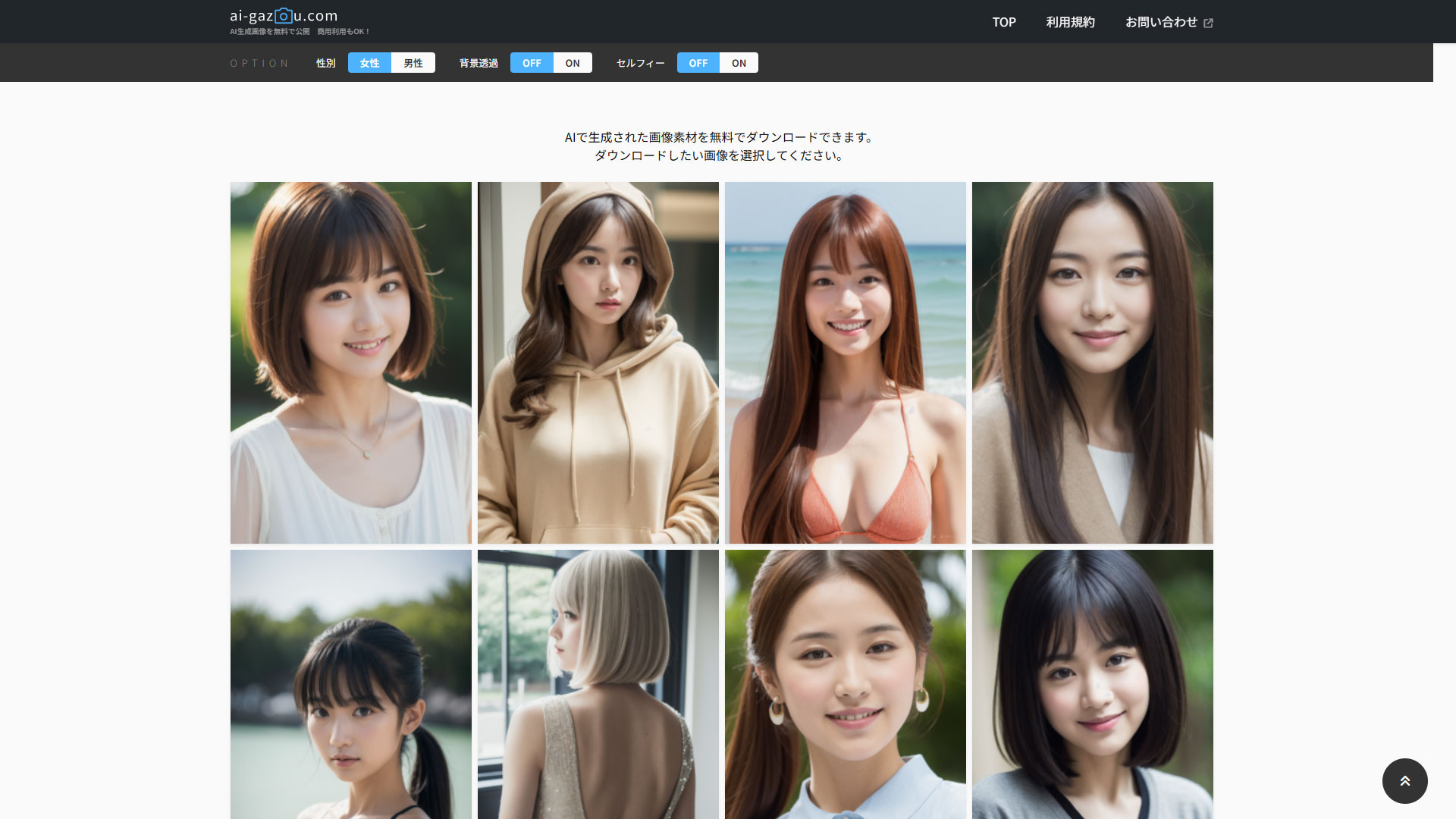Image resolution: width=1456 pixels, height=819 pixels.
Task: Open the TOP menu item
Action: tap(1004, 22)
